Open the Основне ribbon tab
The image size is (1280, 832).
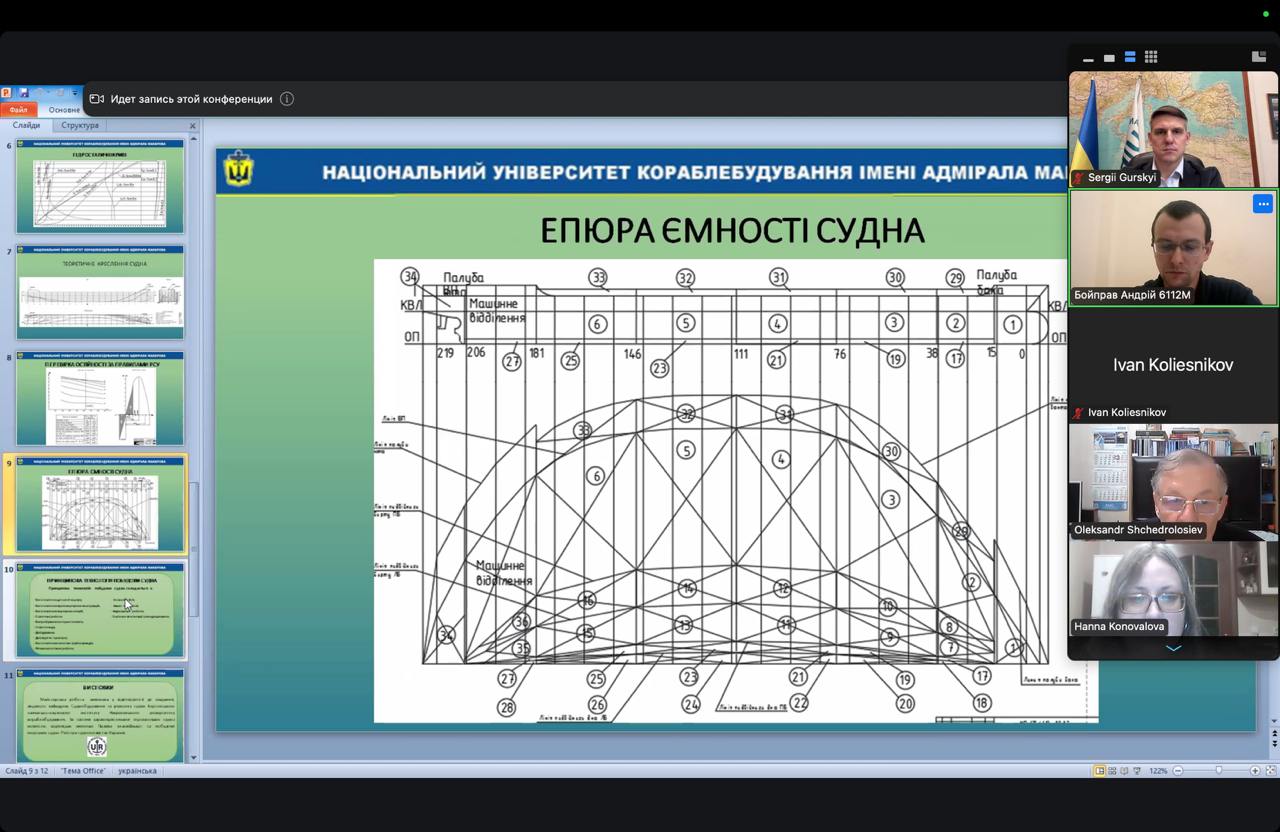click(x=64, y=110)
